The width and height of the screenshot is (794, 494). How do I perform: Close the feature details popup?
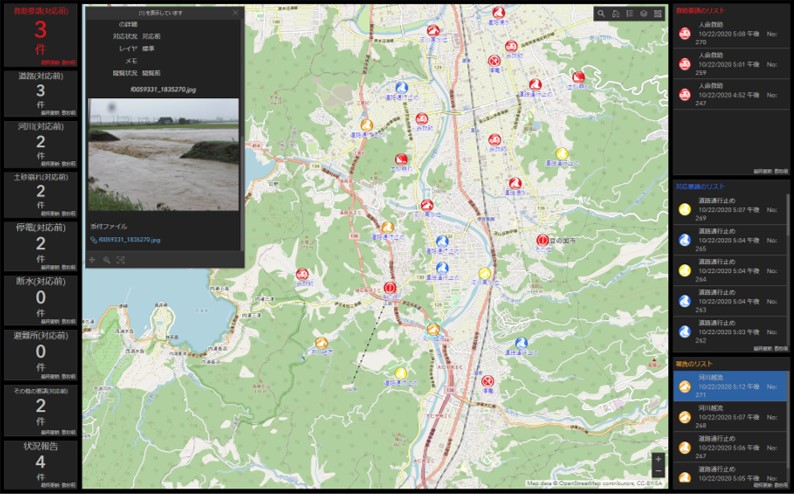235,13
